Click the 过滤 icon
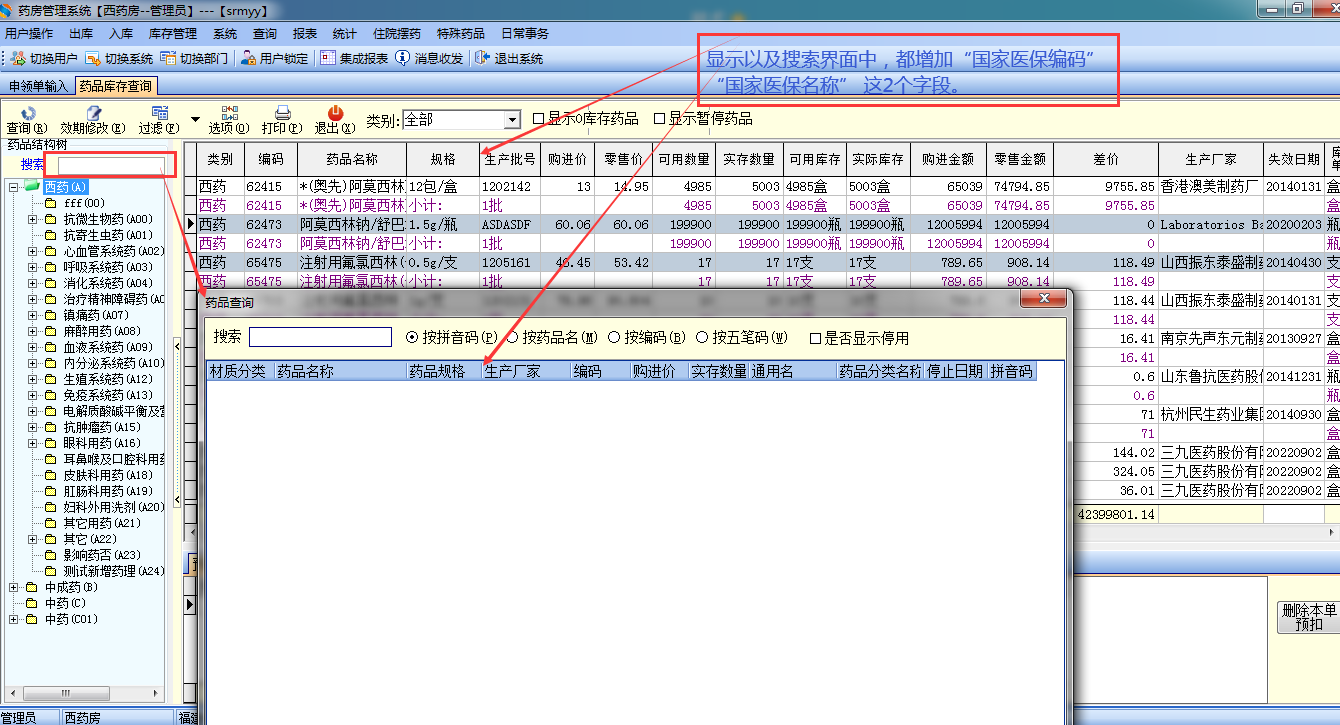The image size is (1340, 725). pyautogui.click(x=159, y=113)
